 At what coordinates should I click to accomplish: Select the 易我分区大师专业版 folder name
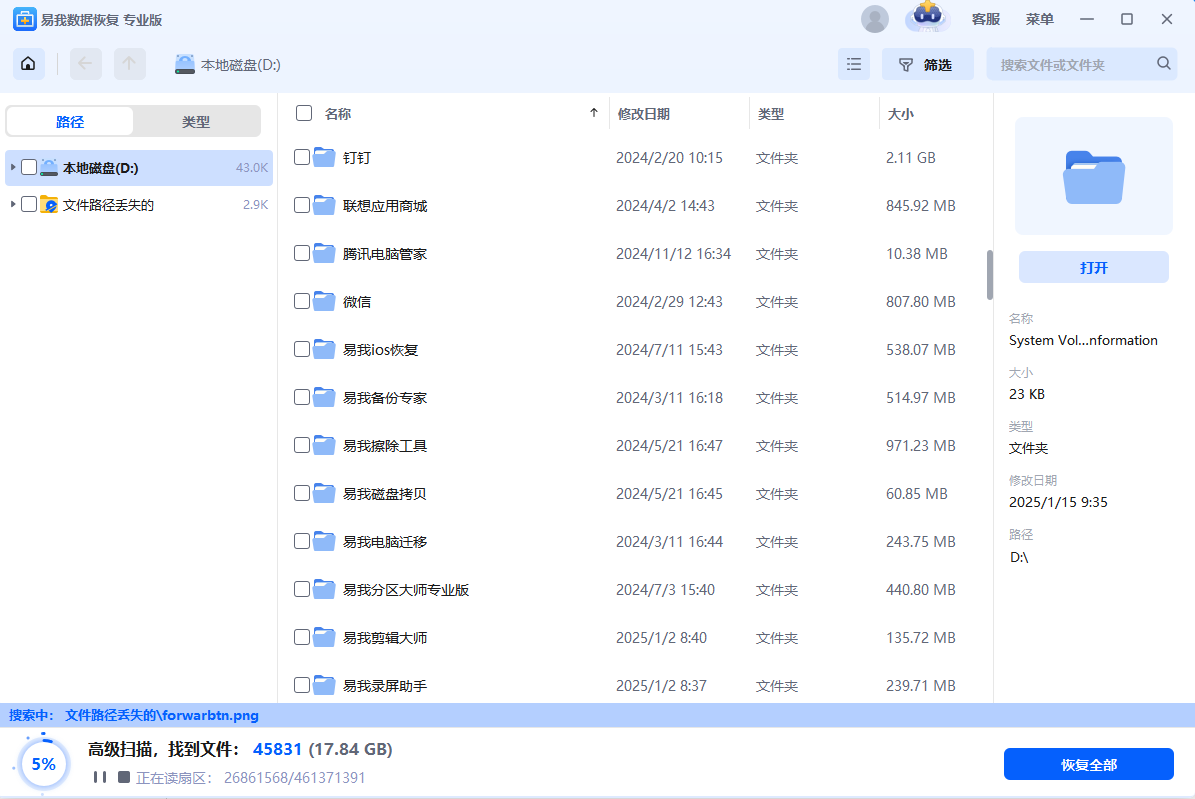click(405, 589)
